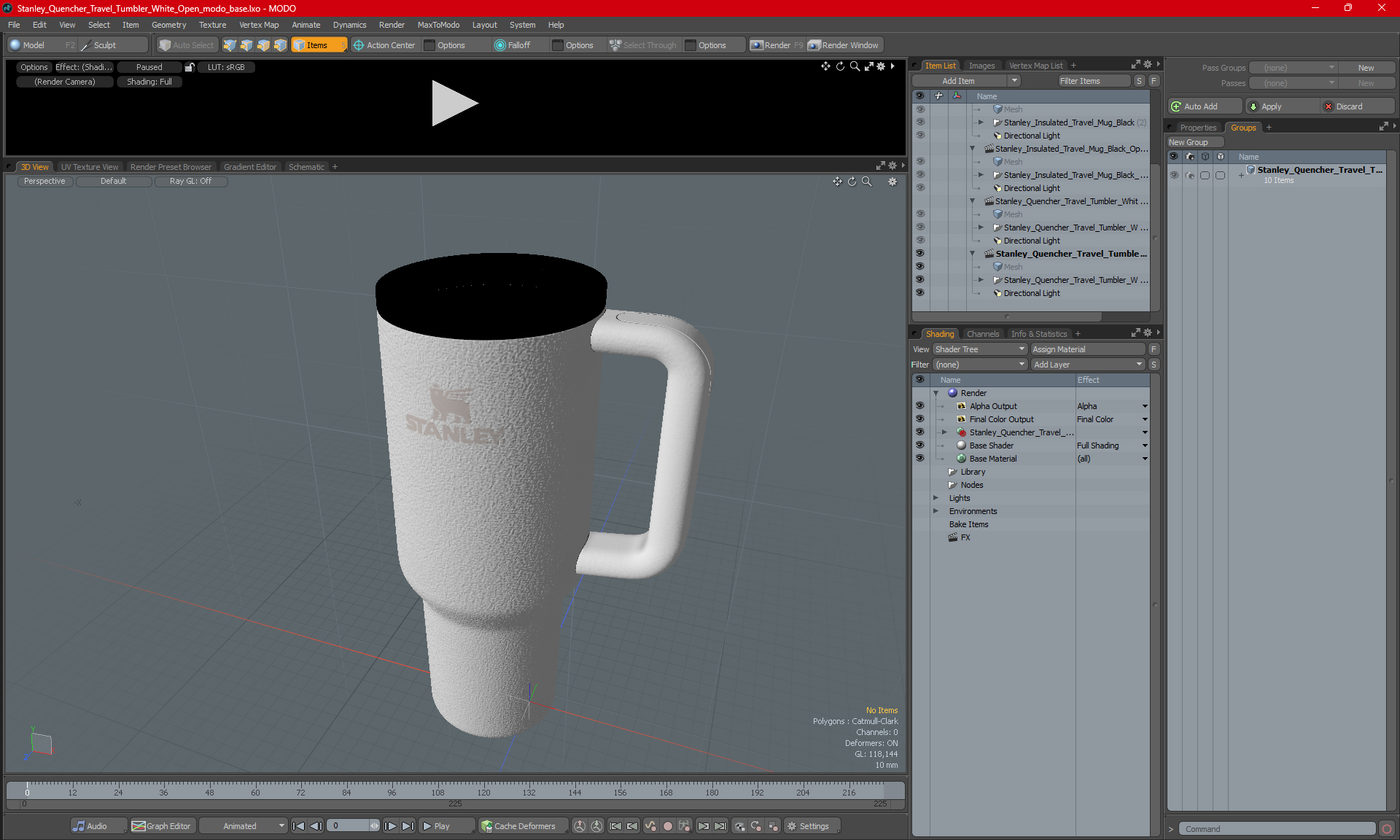Open the Geometry menu
1400x840 pixels.
click(x=168, y=25)
